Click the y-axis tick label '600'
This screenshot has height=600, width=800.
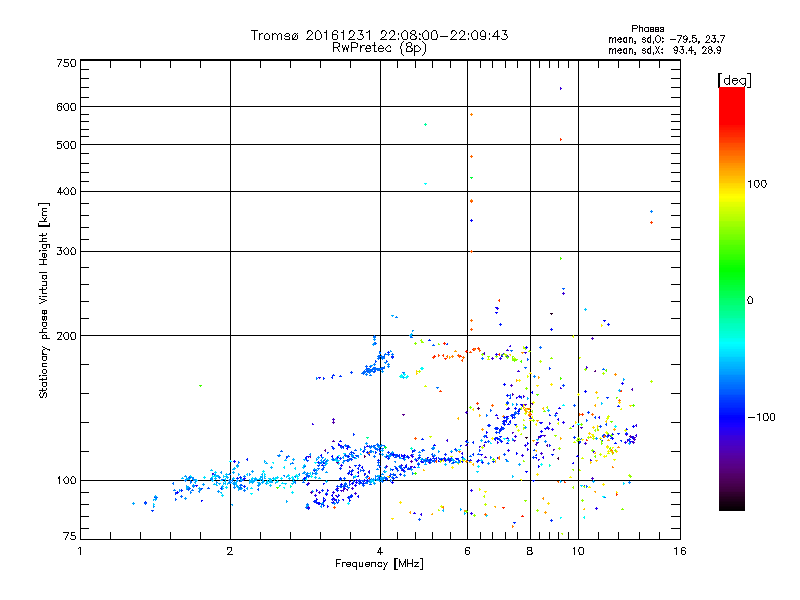tap(67, 107)
